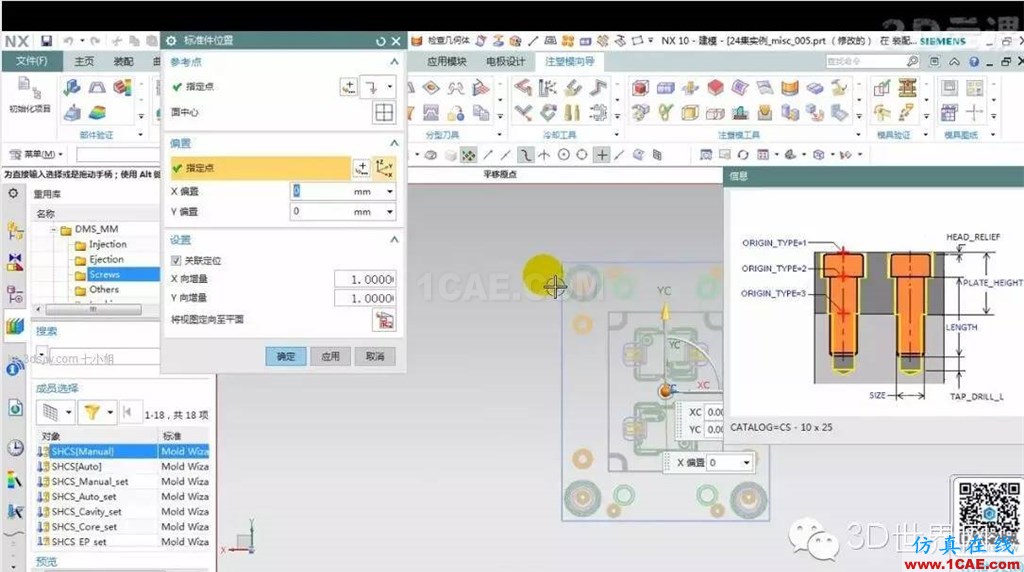Screen dimensions: 1024x572
Task: Select the Others folder in the tree
Action: point(104,290)
